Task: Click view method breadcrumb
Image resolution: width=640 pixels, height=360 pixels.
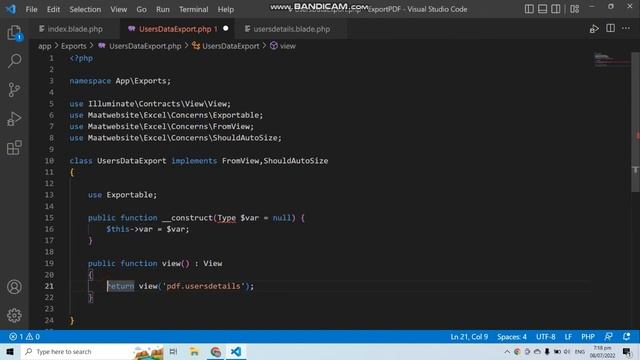Action: coord(287,46)
